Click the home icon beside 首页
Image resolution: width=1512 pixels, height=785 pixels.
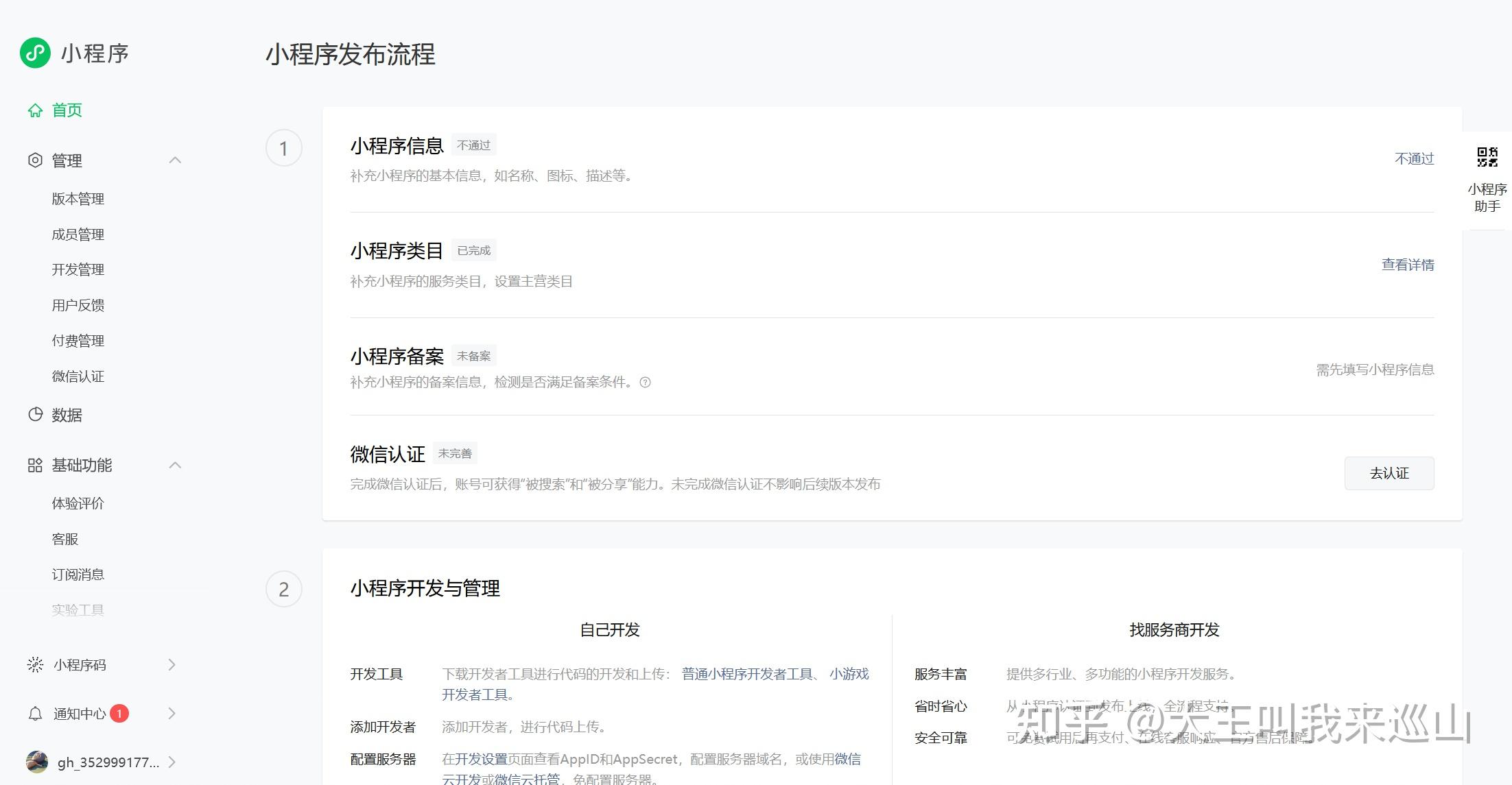[x=35, y=110]
